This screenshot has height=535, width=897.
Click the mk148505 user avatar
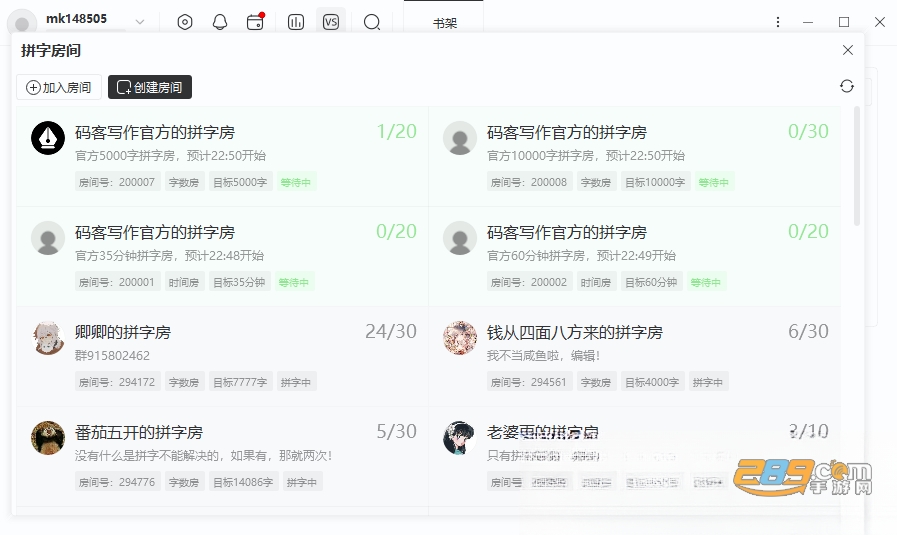click(22, 23)
